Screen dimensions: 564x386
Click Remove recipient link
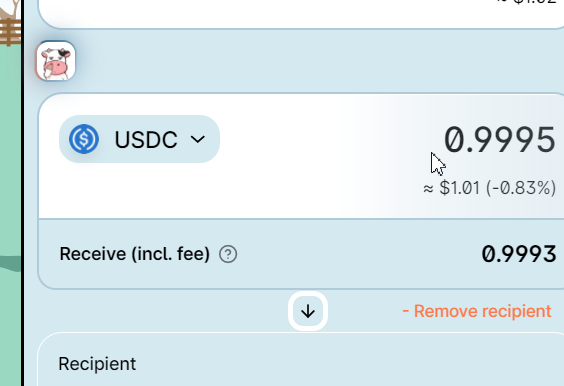point(477,311)
